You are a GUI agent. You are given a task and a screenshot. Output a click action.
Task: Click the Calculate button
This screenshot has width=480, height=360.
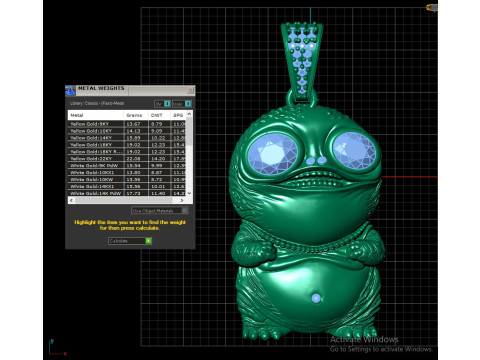[x=130, y=241]
